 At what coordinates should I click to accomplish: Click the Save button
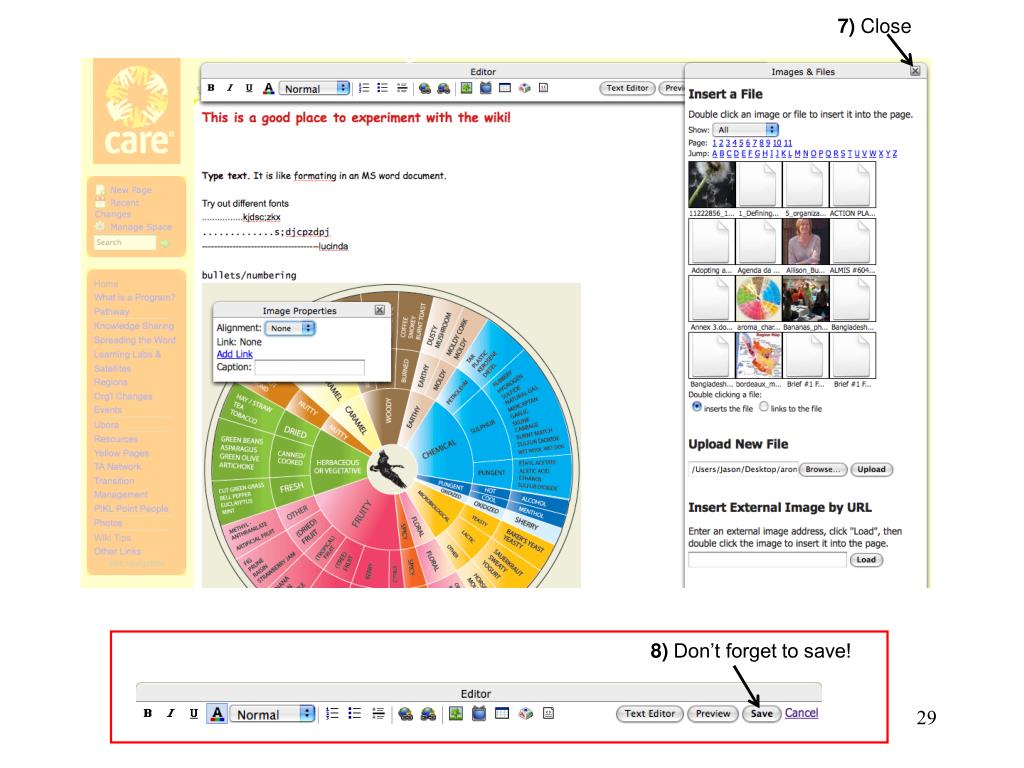(x=761, y=714)
